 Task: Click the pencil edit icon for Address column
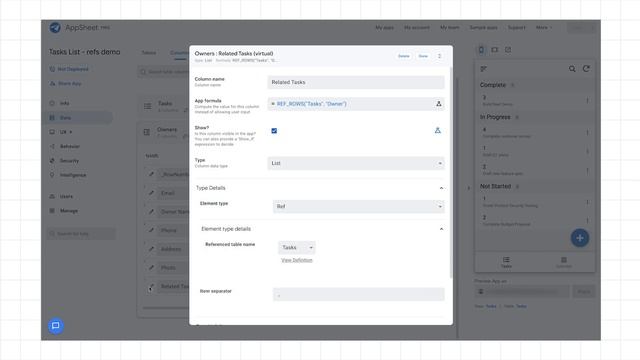[151, 249]
